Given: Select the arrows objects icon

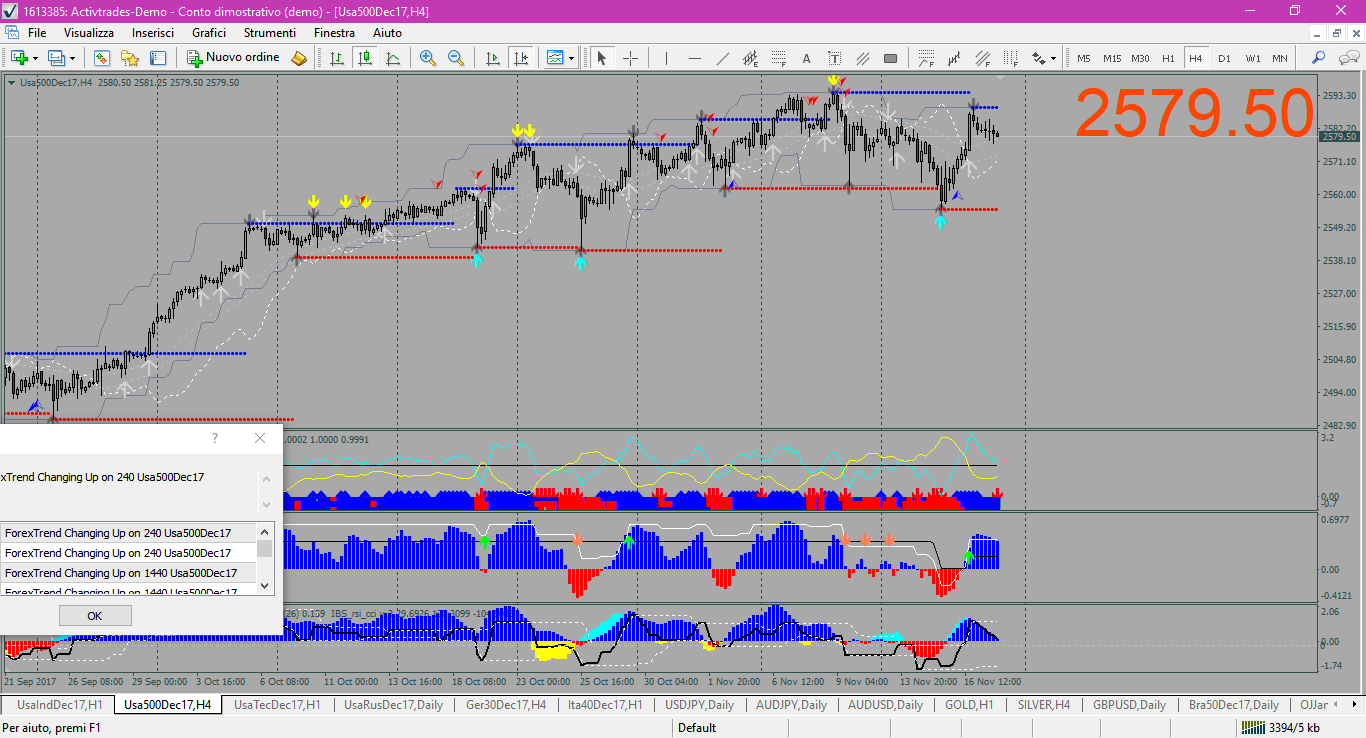Looking at the screenshot, I should [x=1038, y=58].
